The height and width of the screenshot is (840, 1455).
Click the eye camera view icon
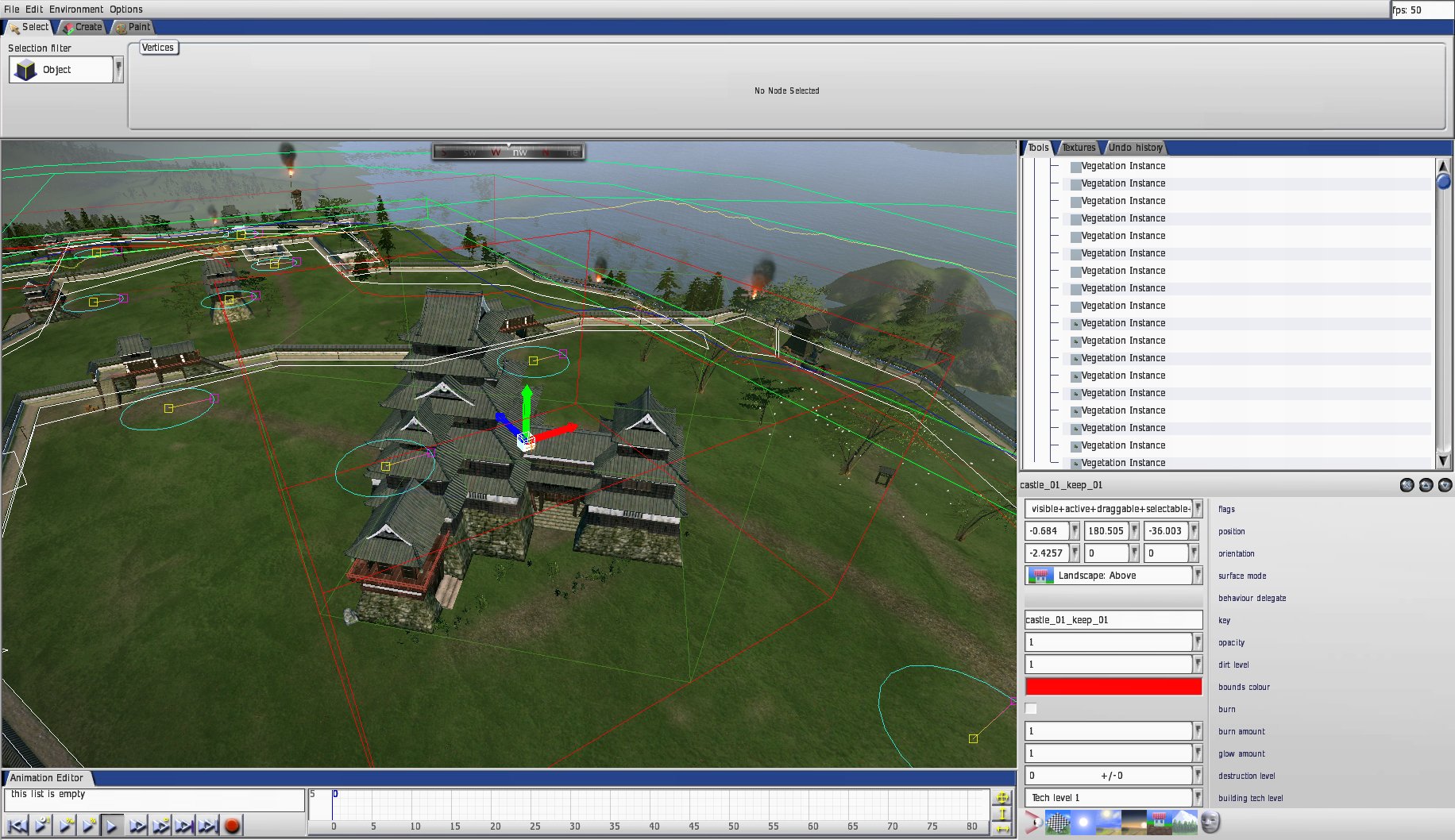click(1032, 823)
